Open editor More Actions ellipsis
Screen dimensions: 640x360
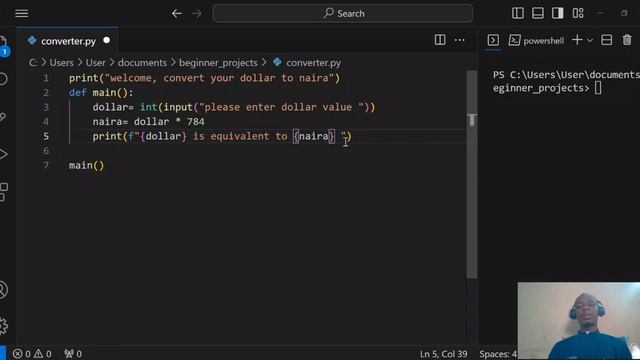460,40
